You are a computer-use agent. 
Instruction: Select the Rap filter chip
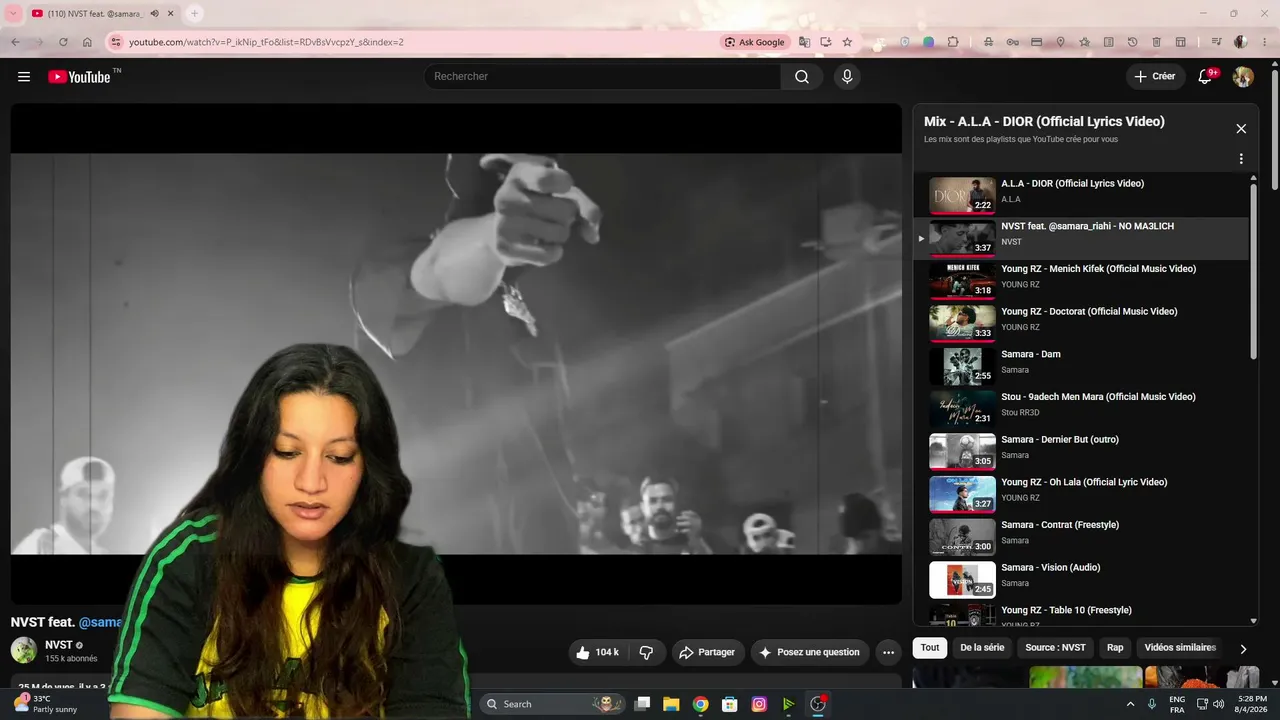[x=1115, y=648]
